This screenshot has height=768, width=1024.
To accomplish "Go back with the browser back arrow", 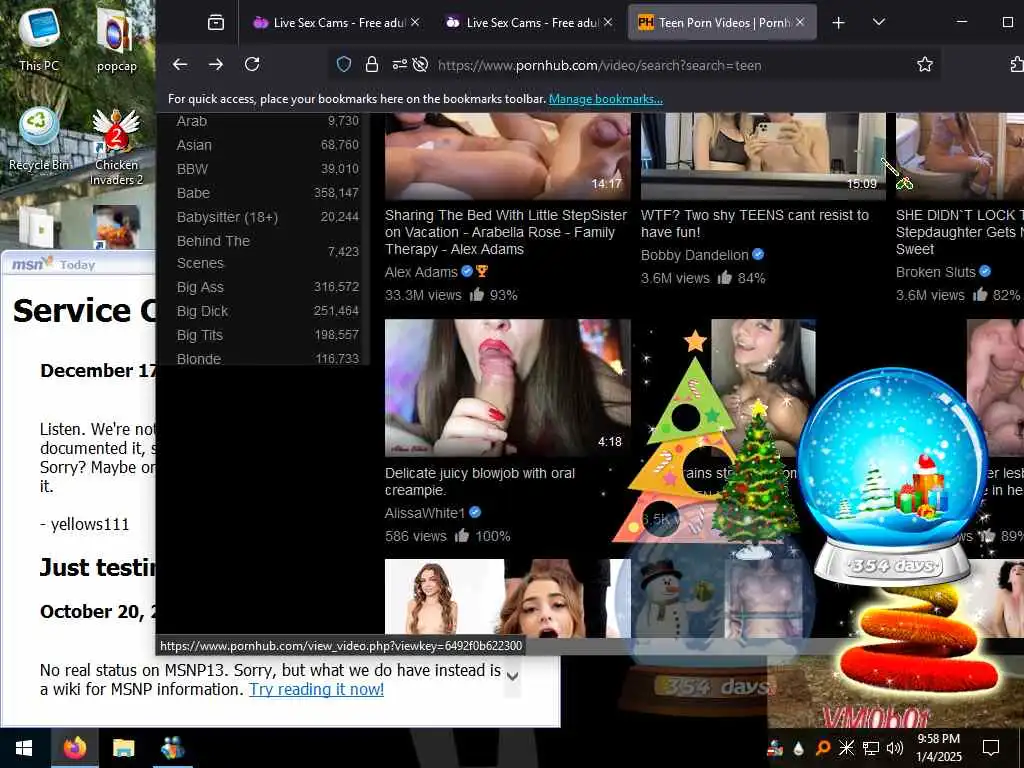I will click(x=180, y=64).
